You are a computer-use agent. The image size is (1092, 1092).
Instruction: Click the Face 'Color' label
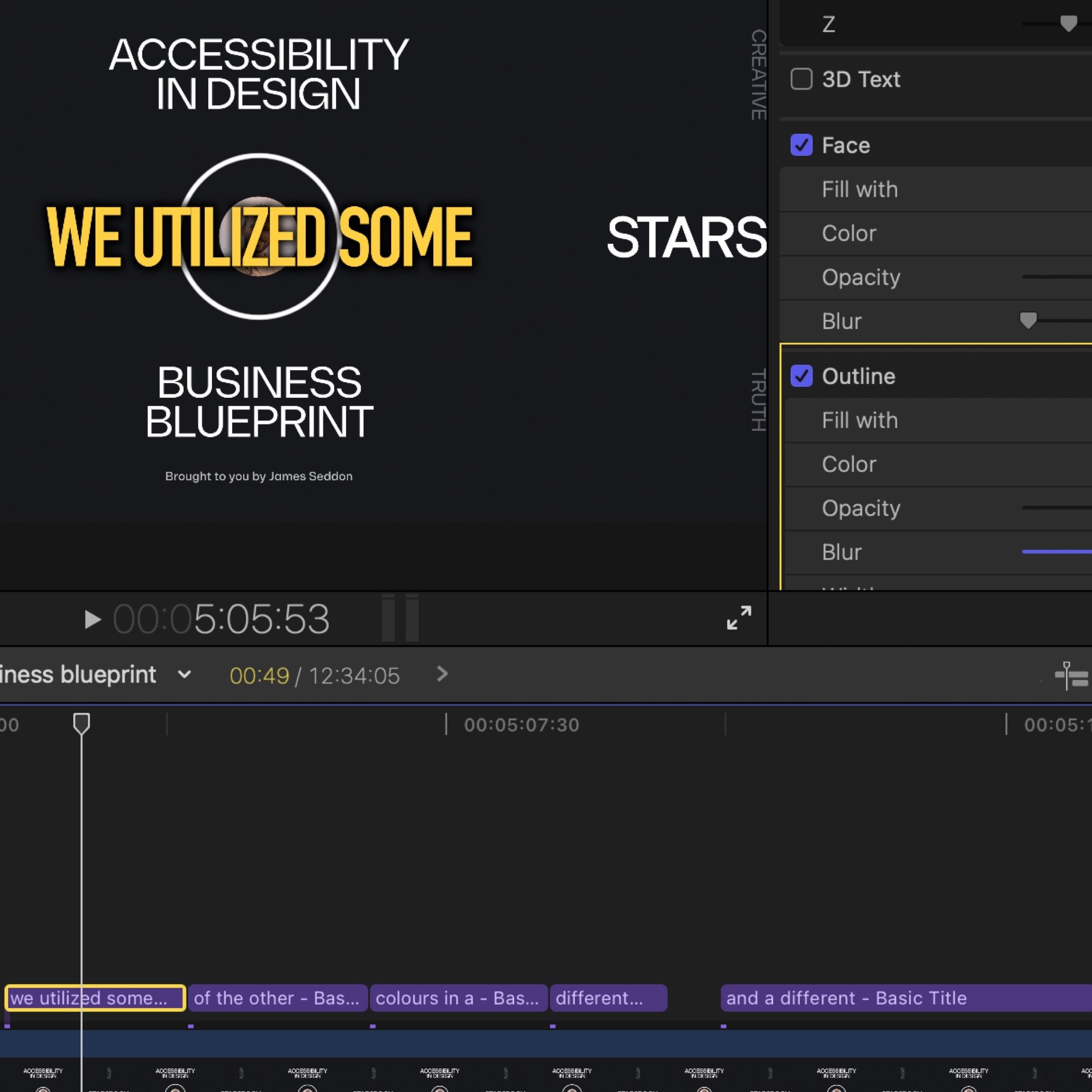(x=849, y=234)
